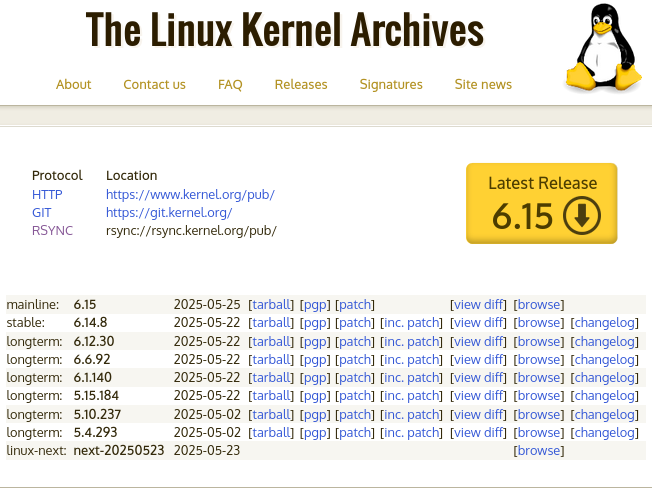652x488 pixels.
Task: Browse the longterm 6.6.92 tree
Action: pyautogui.click(x=539, y=360)
